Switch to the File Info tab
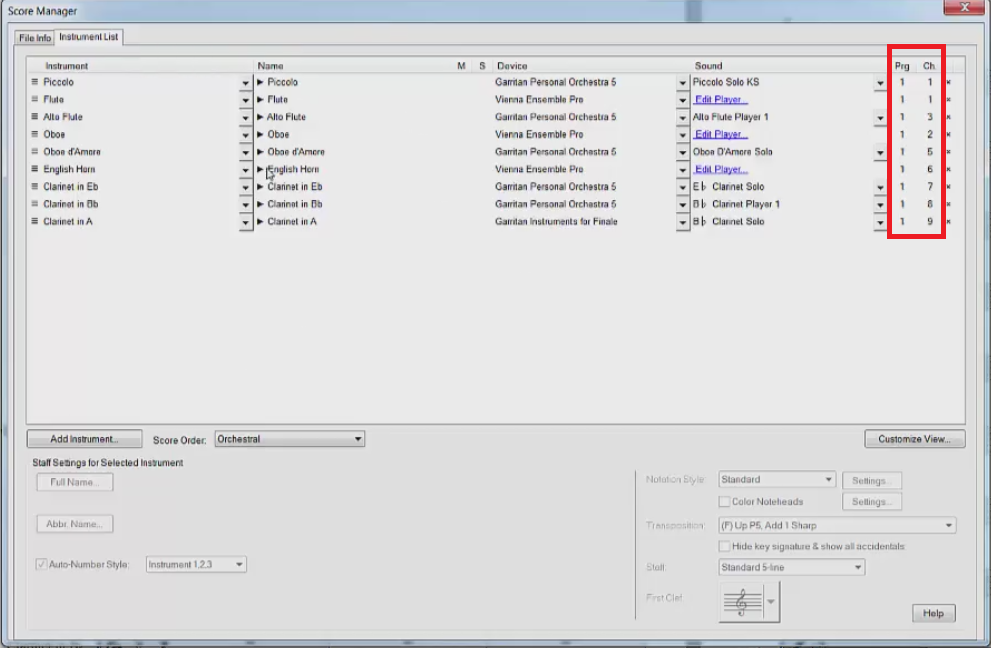The image size is (991, 648). [x=35, y=38]
